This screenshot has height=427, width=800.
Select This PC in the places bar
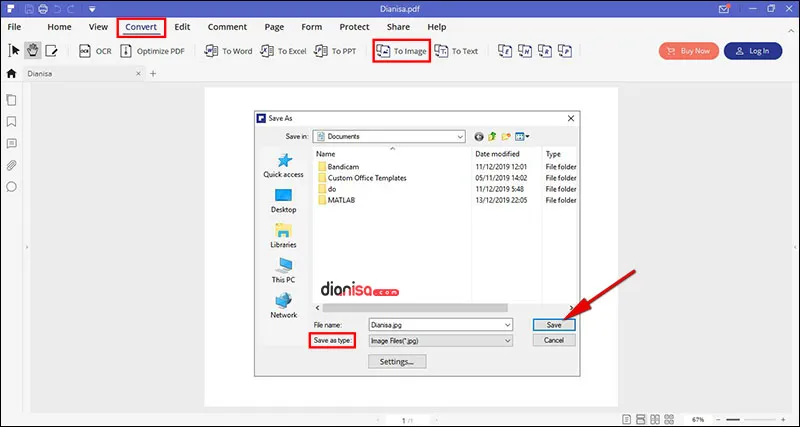pyautogui.click(x=283, y=270)
